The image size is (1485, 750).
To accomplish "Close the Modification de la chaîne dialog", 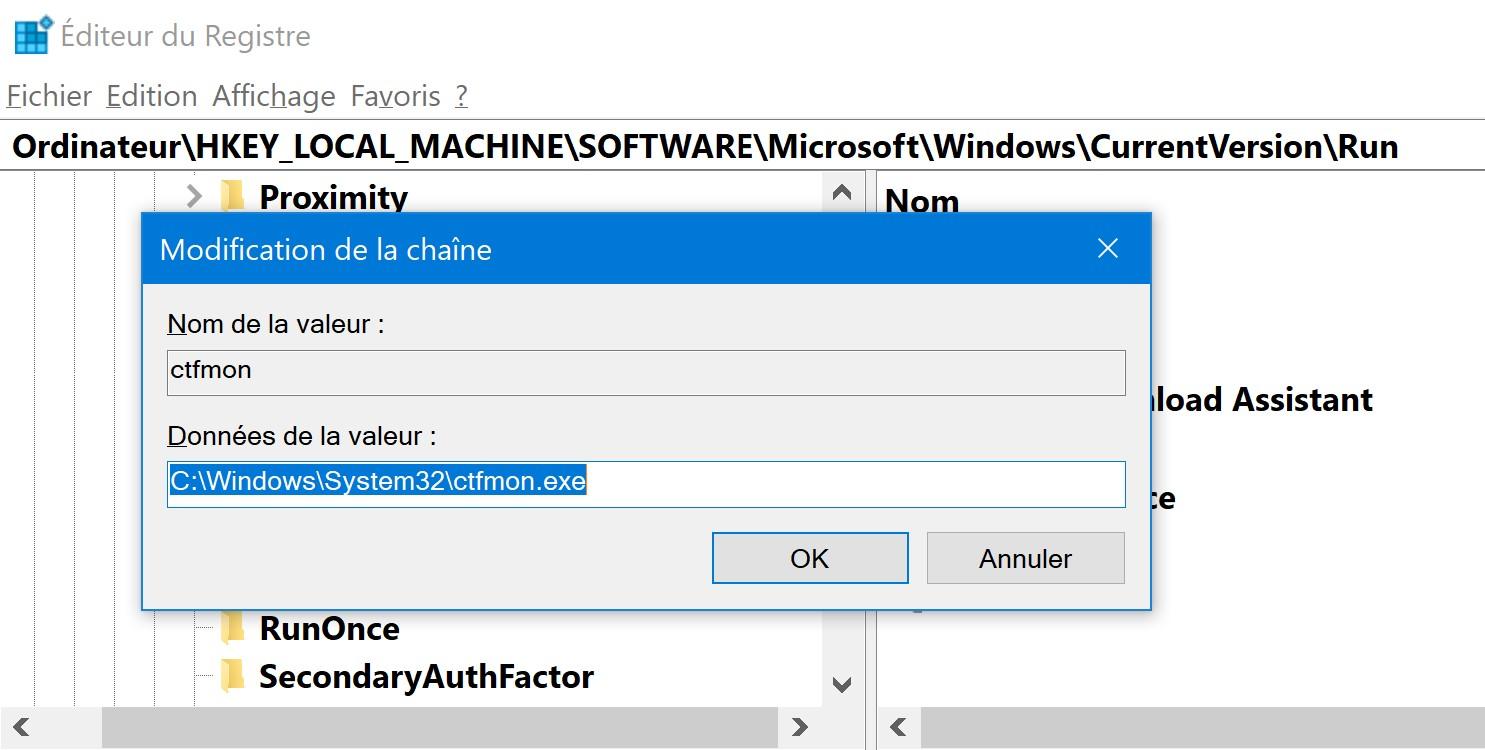I will 1107,249.
